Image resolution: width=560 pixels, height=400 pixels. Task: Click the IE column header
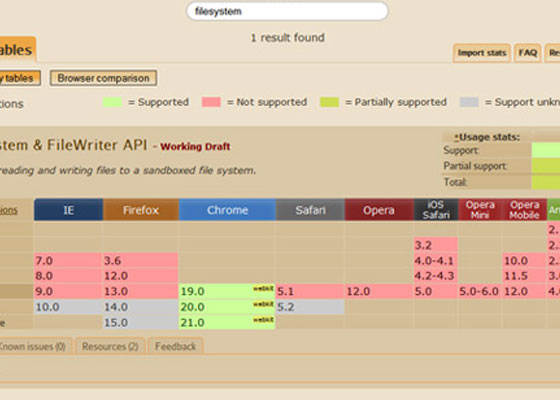69,210
